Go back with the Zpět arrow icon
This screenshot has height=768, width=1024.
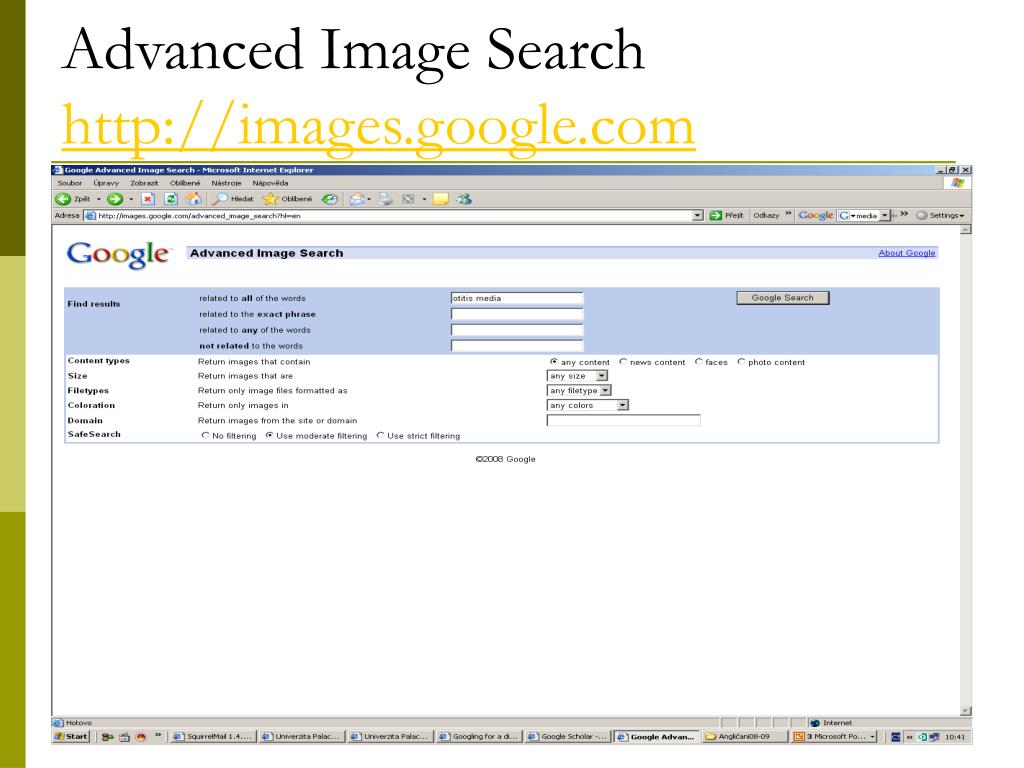[x=63, y=199]
